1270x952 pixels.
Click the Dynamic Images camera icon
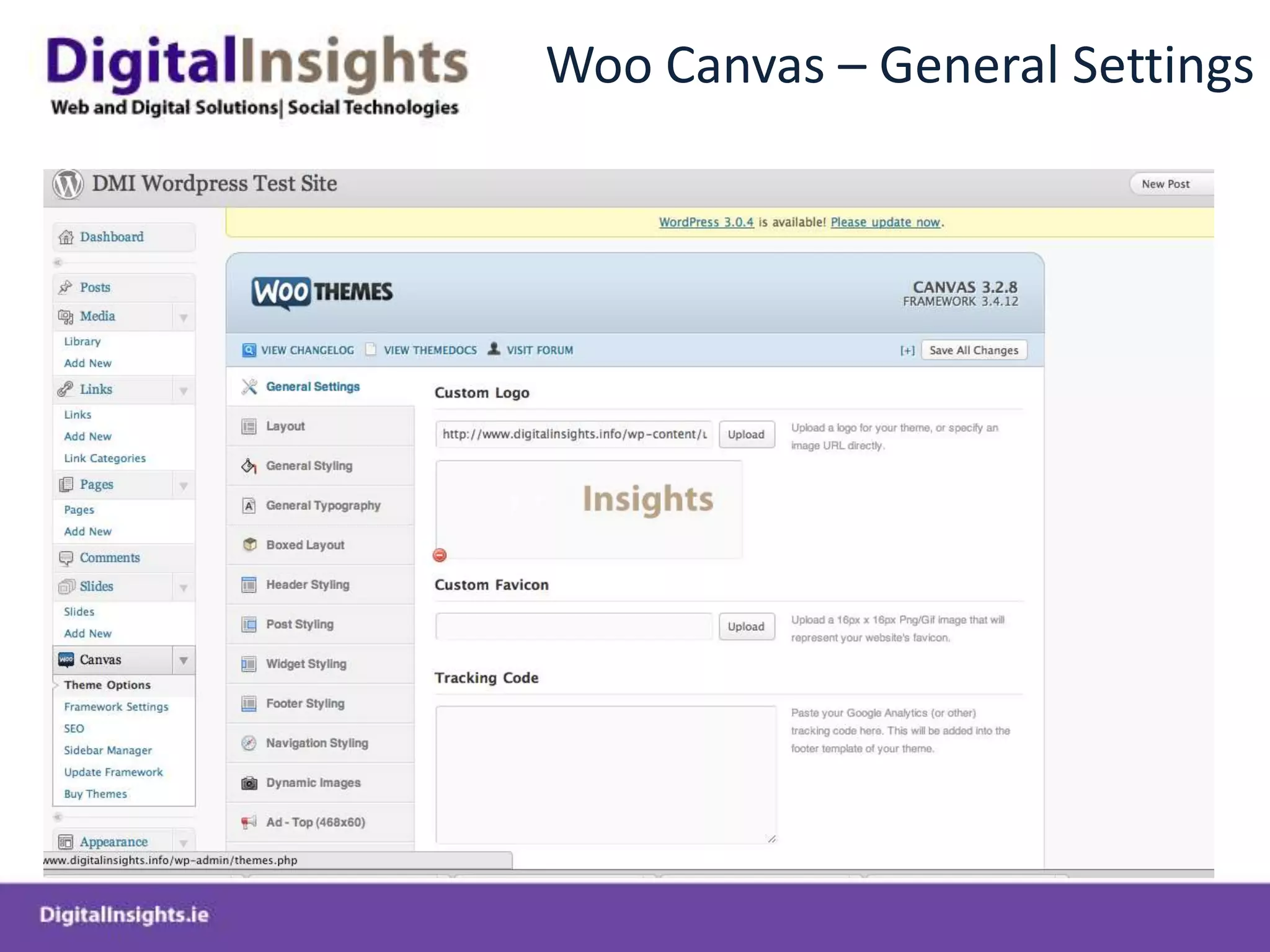249,783
